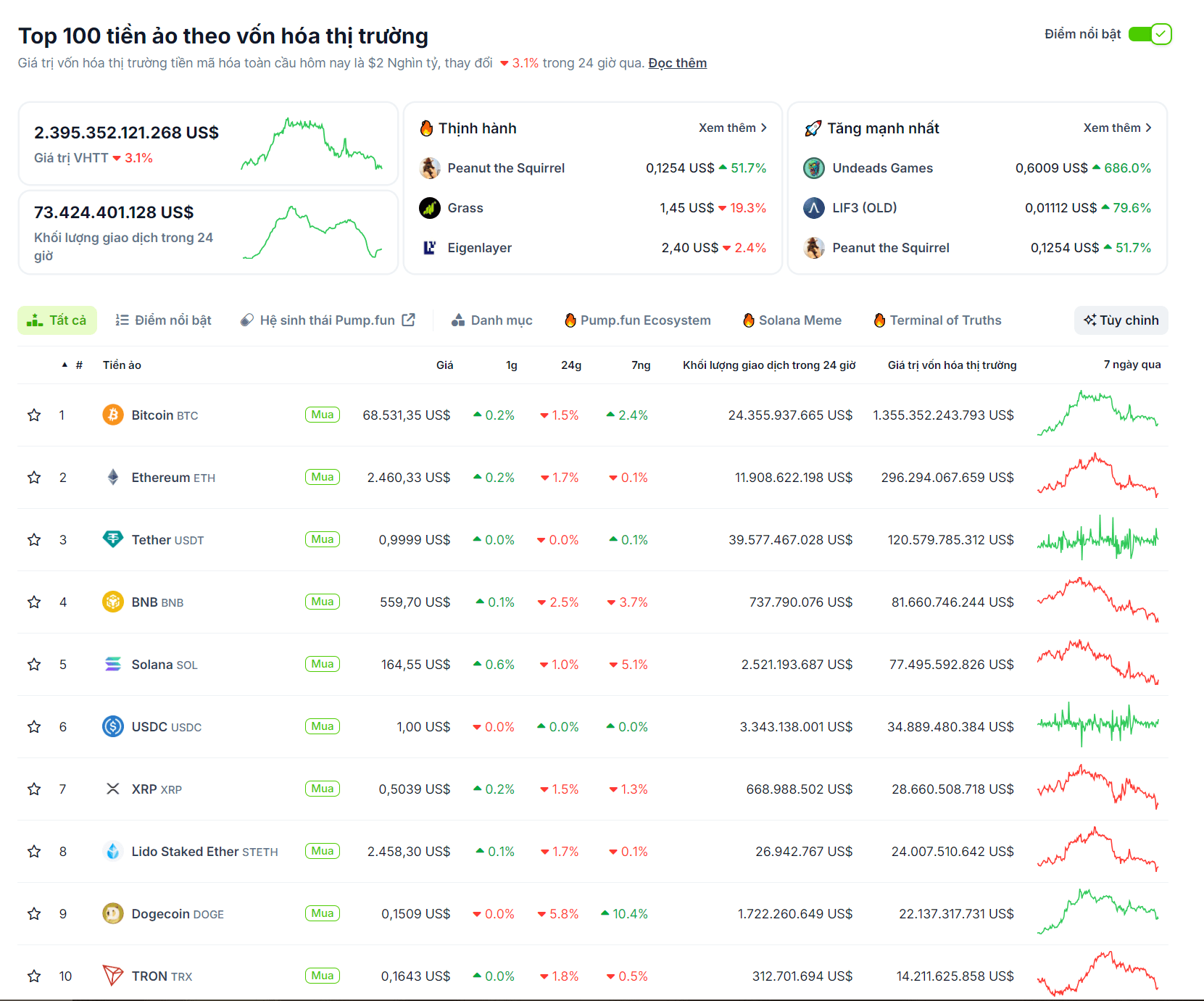This screenshot has height=1001, width=1204.
Task: Sort by Khối lượng giao dịch column
Action: click(x=769, y=365)
